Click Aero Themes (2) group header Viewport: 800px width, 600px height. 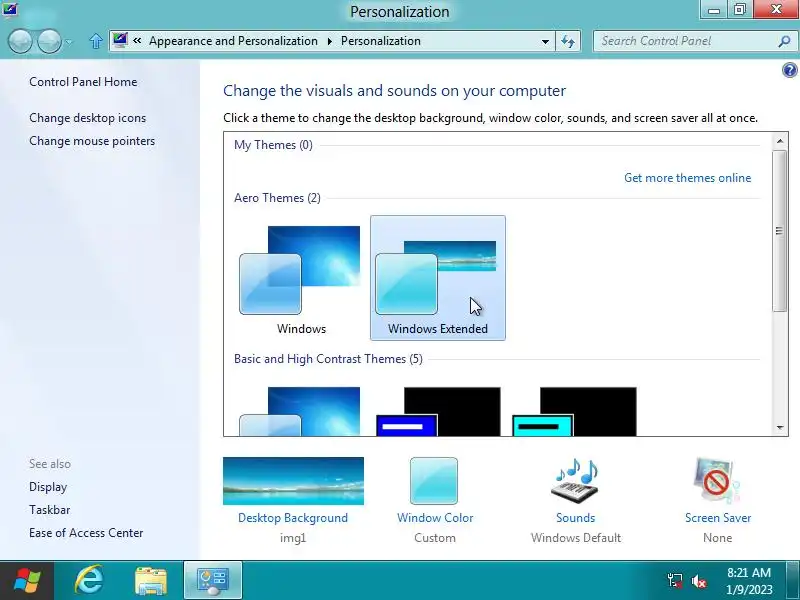[x=277, y=198]
